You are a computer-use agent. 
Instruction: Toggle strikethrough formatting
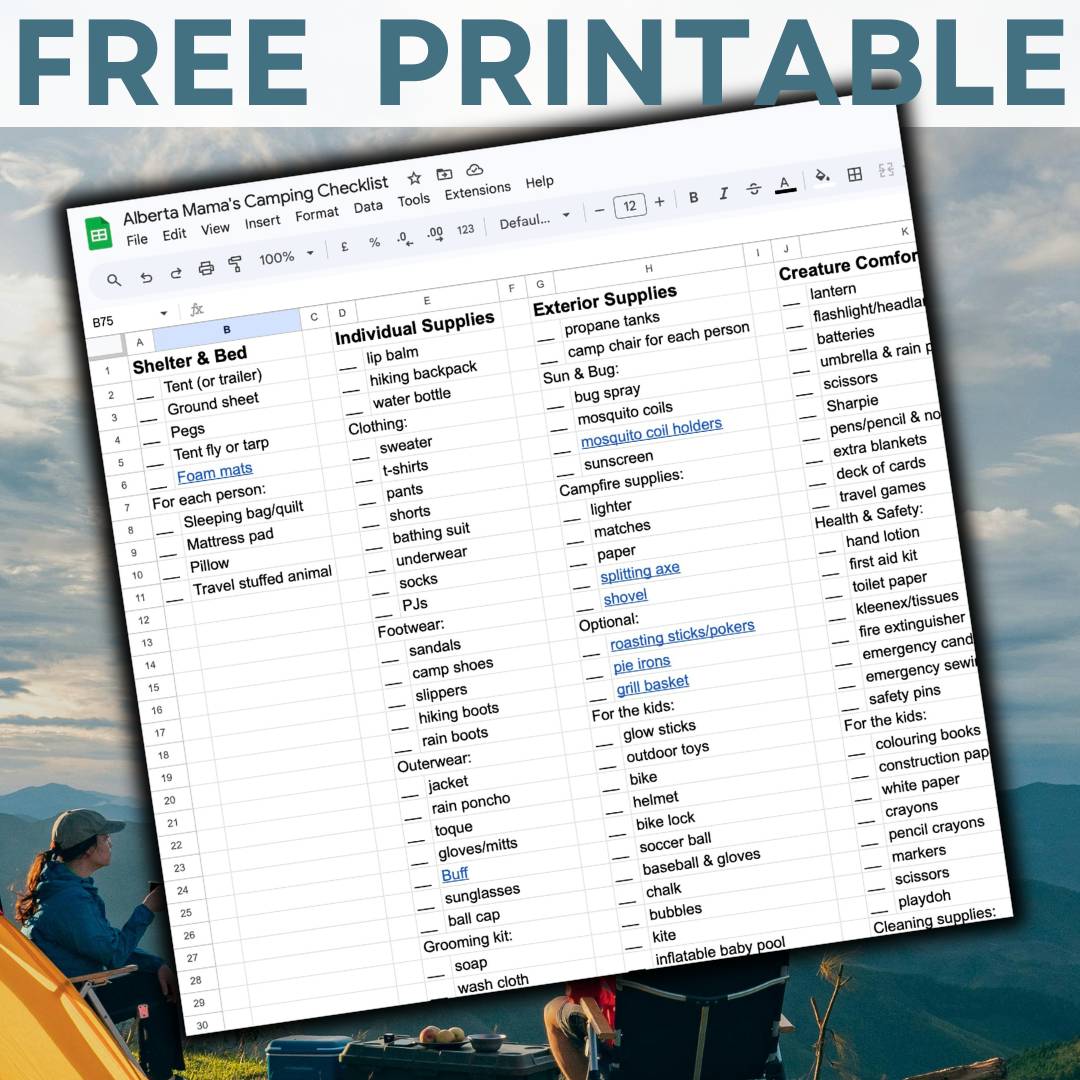point(753,189)
